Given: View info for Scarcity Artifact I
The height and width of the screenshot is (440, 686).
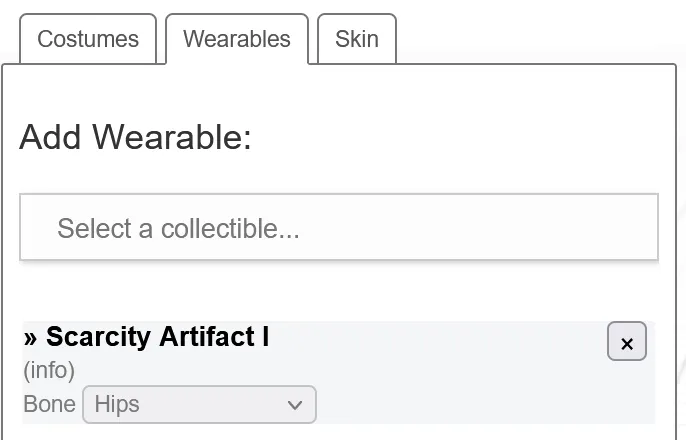Looking at the screenshot, I should pyautogui.click(x=49, y=371).
